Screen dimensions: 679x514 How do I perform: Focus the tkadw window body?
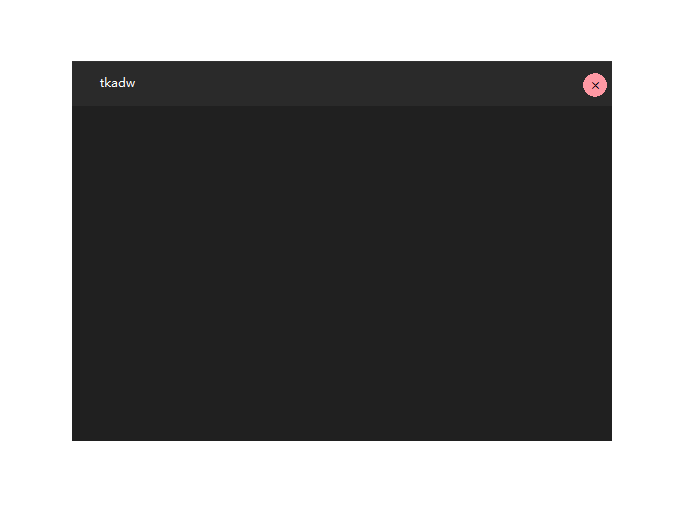(x=342, y=273)
